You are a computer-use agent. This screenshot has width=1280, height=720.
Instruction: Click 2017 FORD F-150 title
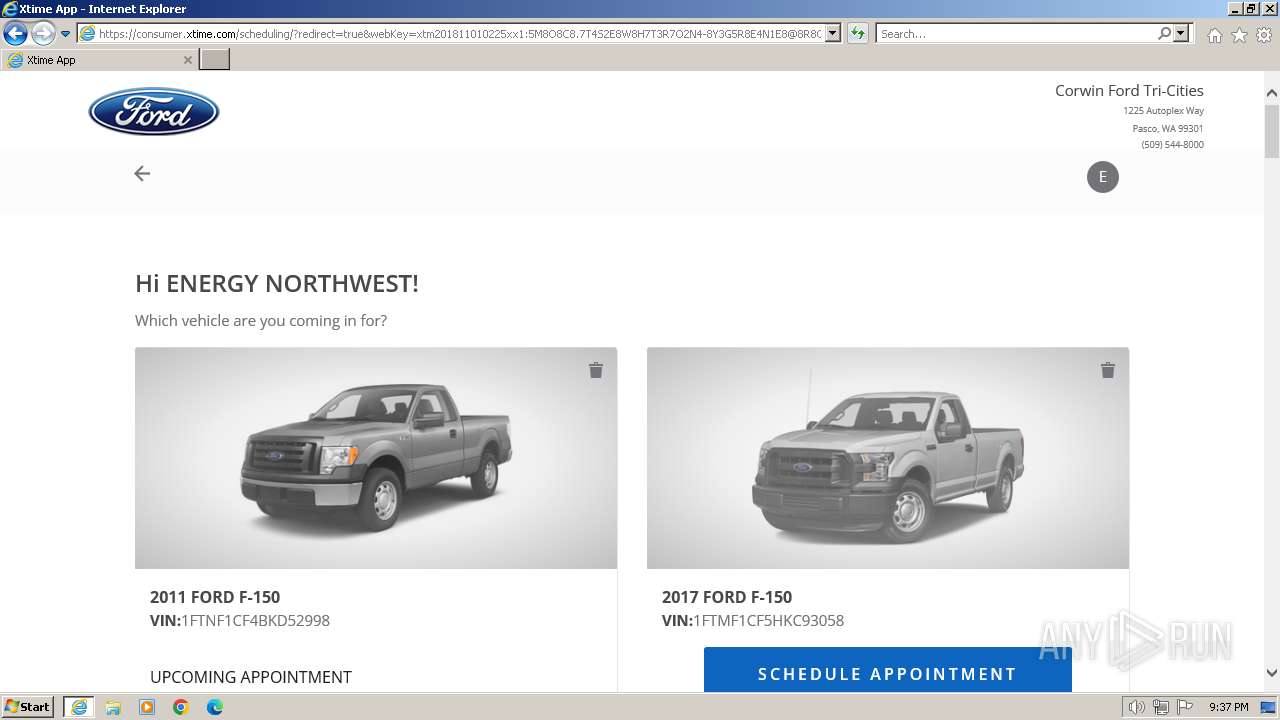coord(727,597)
